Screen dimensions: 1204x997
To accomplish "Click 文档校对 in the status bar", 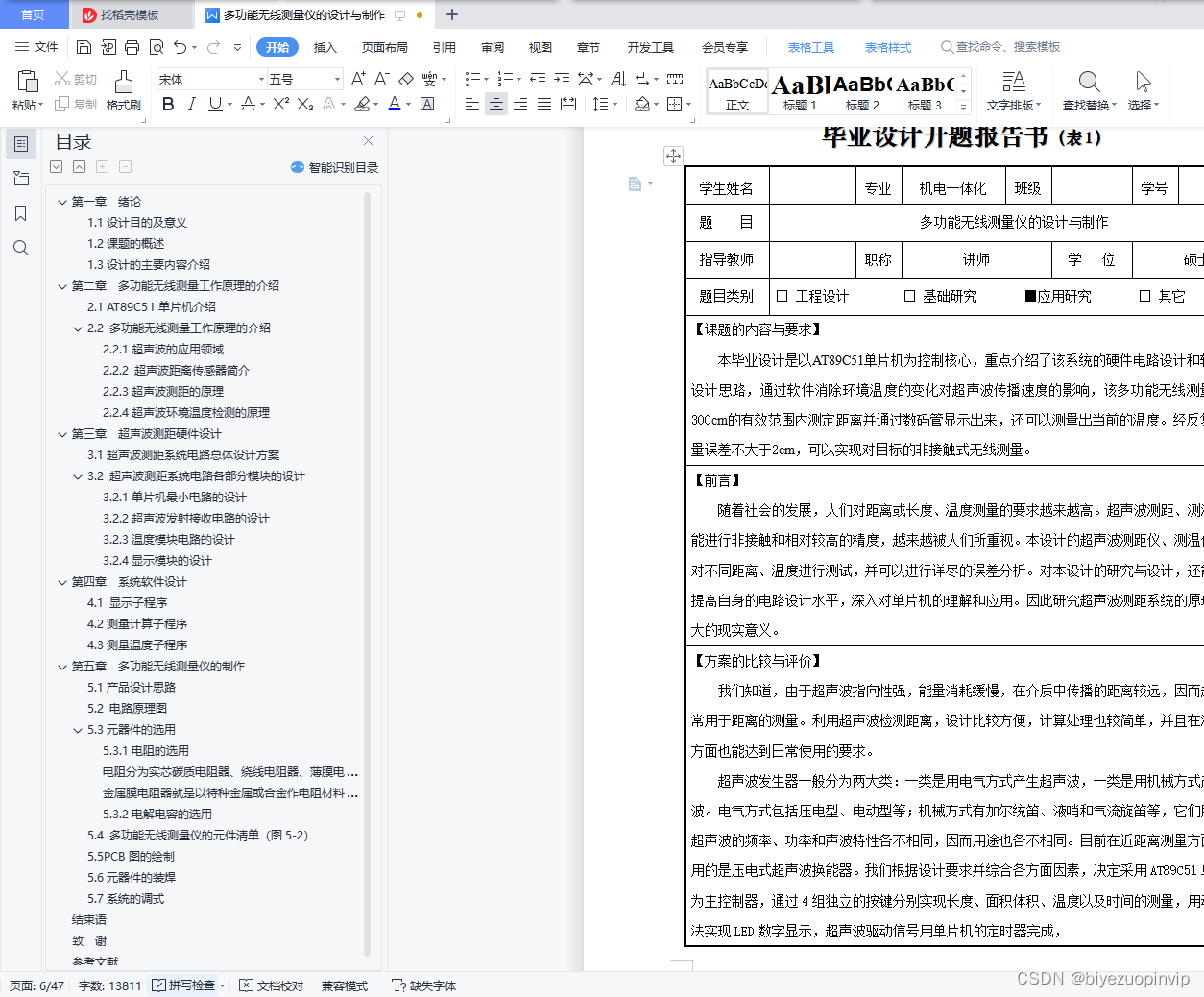I will 278,985.
